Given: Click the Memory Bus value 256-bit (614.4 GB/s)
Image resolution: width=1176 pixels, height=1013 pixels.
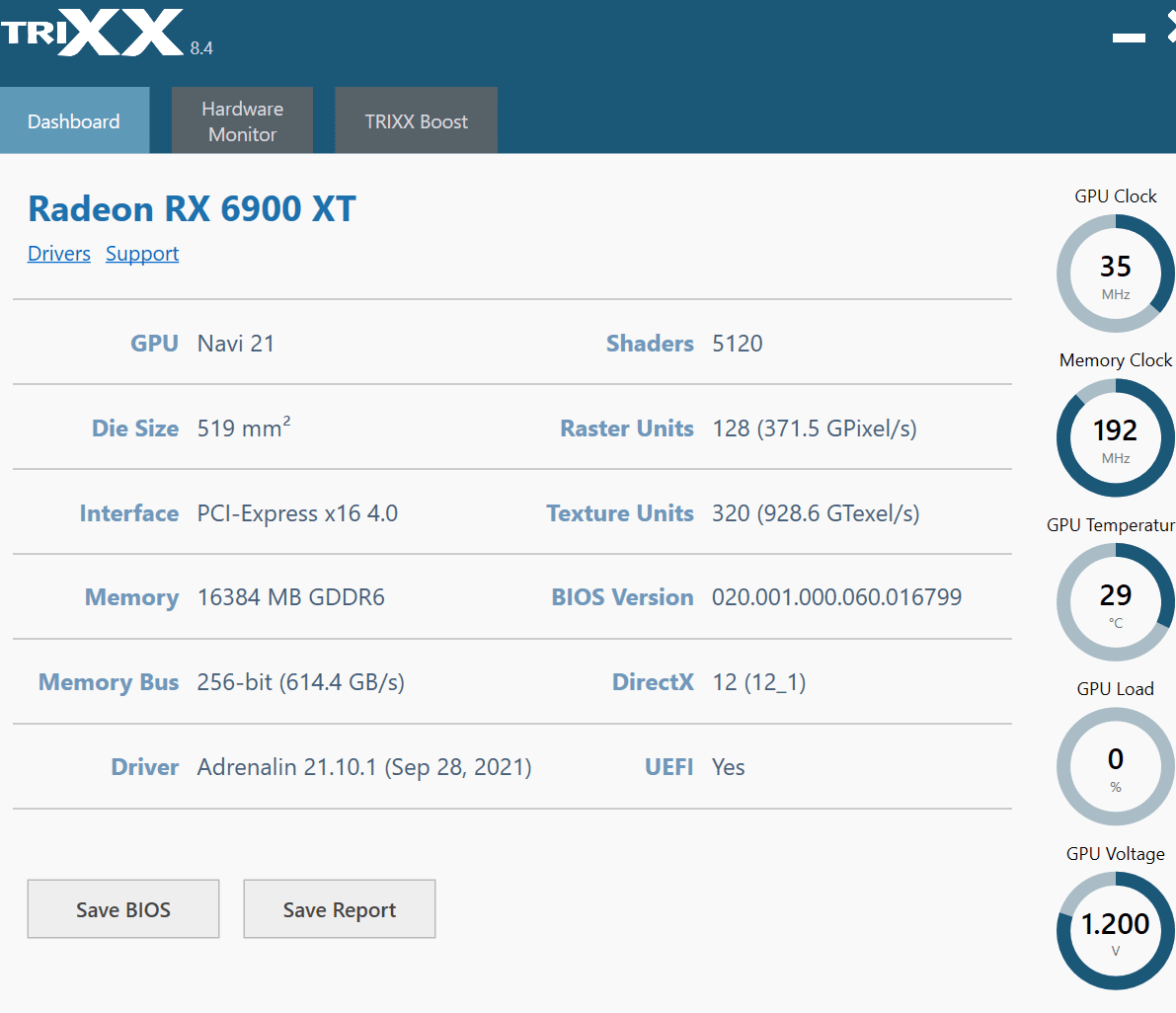Looking at the screenshot, I should 301,682.
